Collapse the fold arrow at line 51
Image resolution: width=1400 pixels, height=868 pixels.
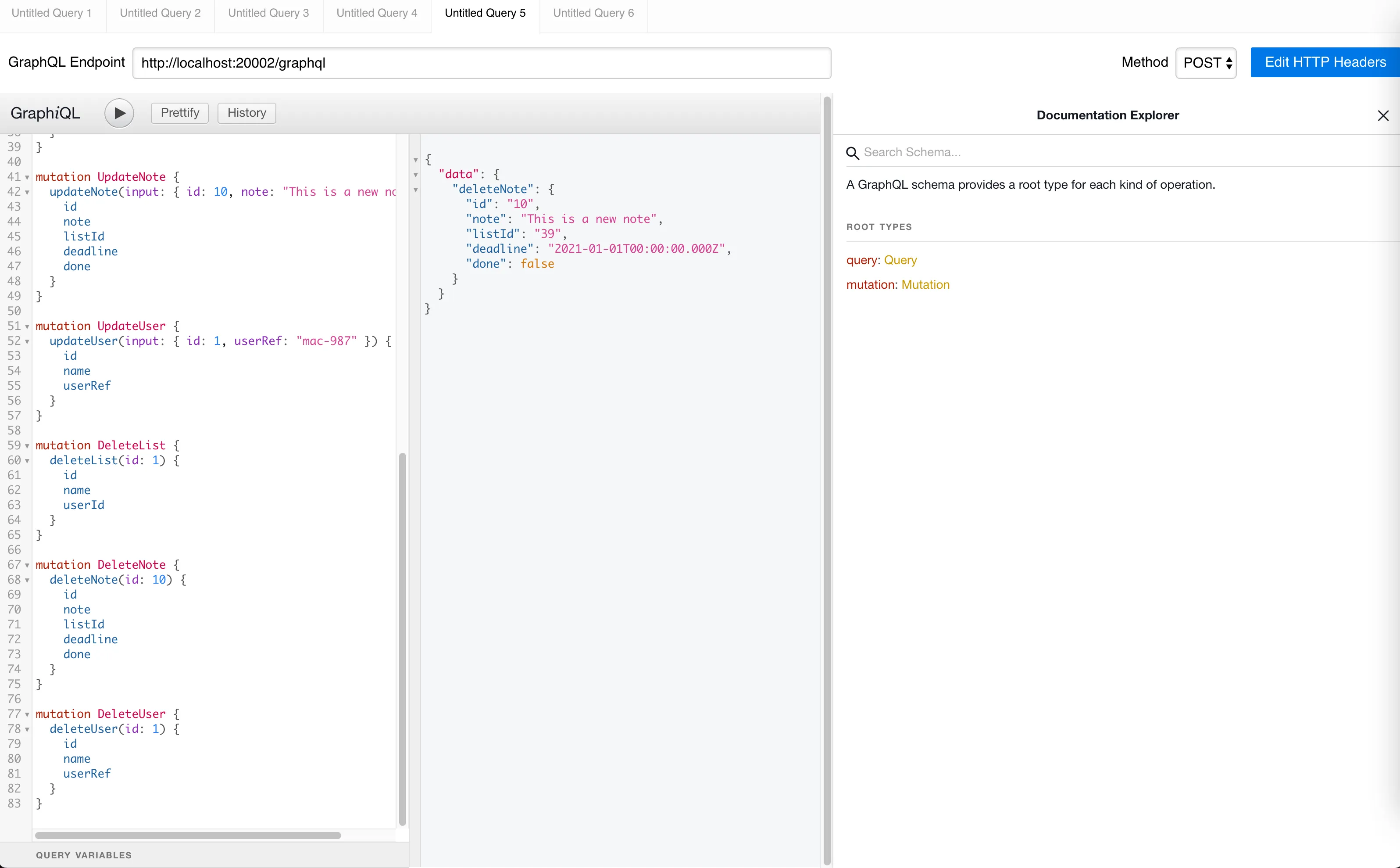pos(27,326)
